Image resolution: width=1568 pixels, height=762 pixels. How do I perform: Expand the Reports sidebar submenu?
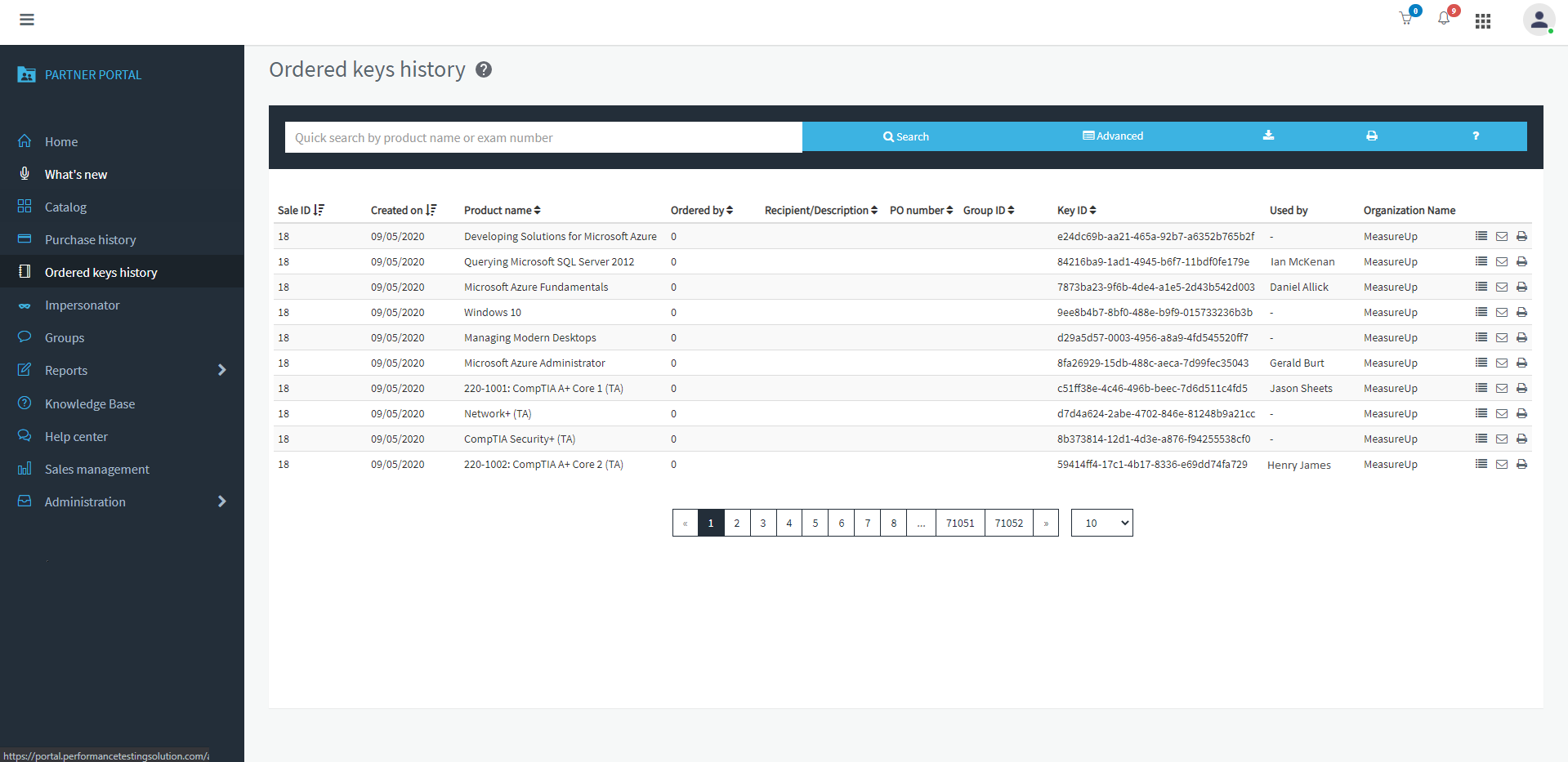(x=221, y=370)
